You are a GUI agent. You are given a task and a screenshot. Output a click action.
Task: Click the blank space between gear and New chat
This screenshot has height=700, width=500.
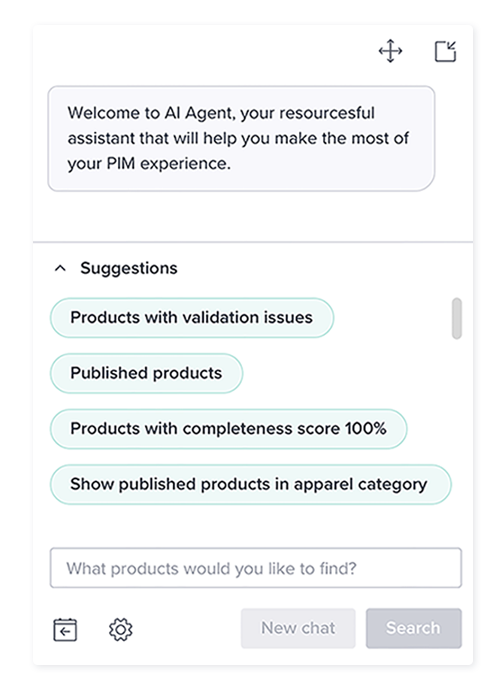click(187, 629)
